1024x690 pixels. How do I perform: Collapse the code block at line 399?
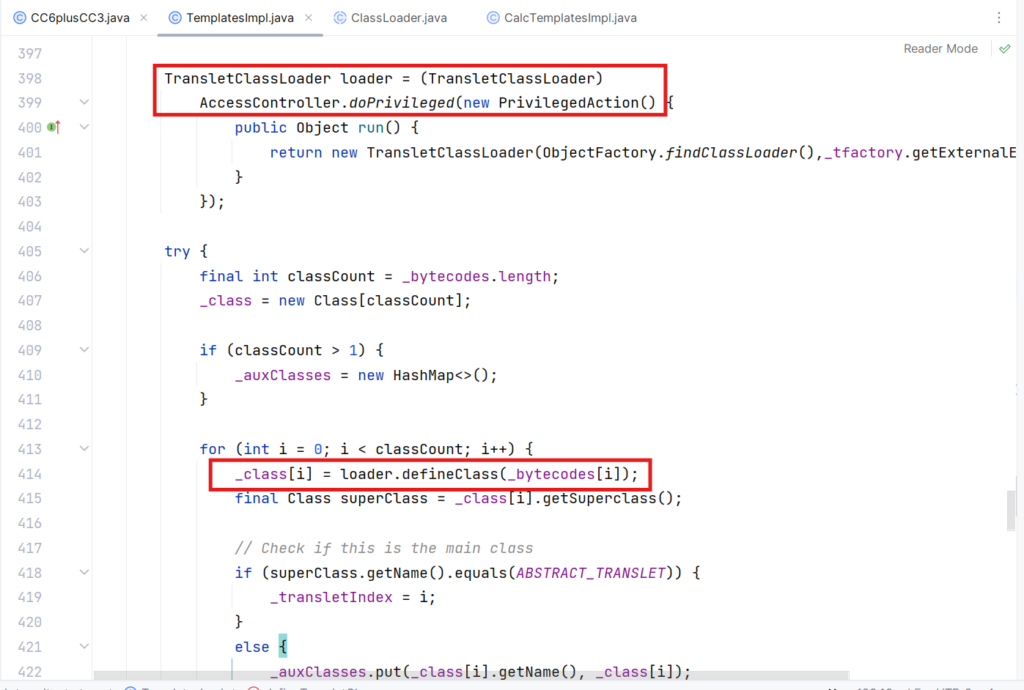84,103
